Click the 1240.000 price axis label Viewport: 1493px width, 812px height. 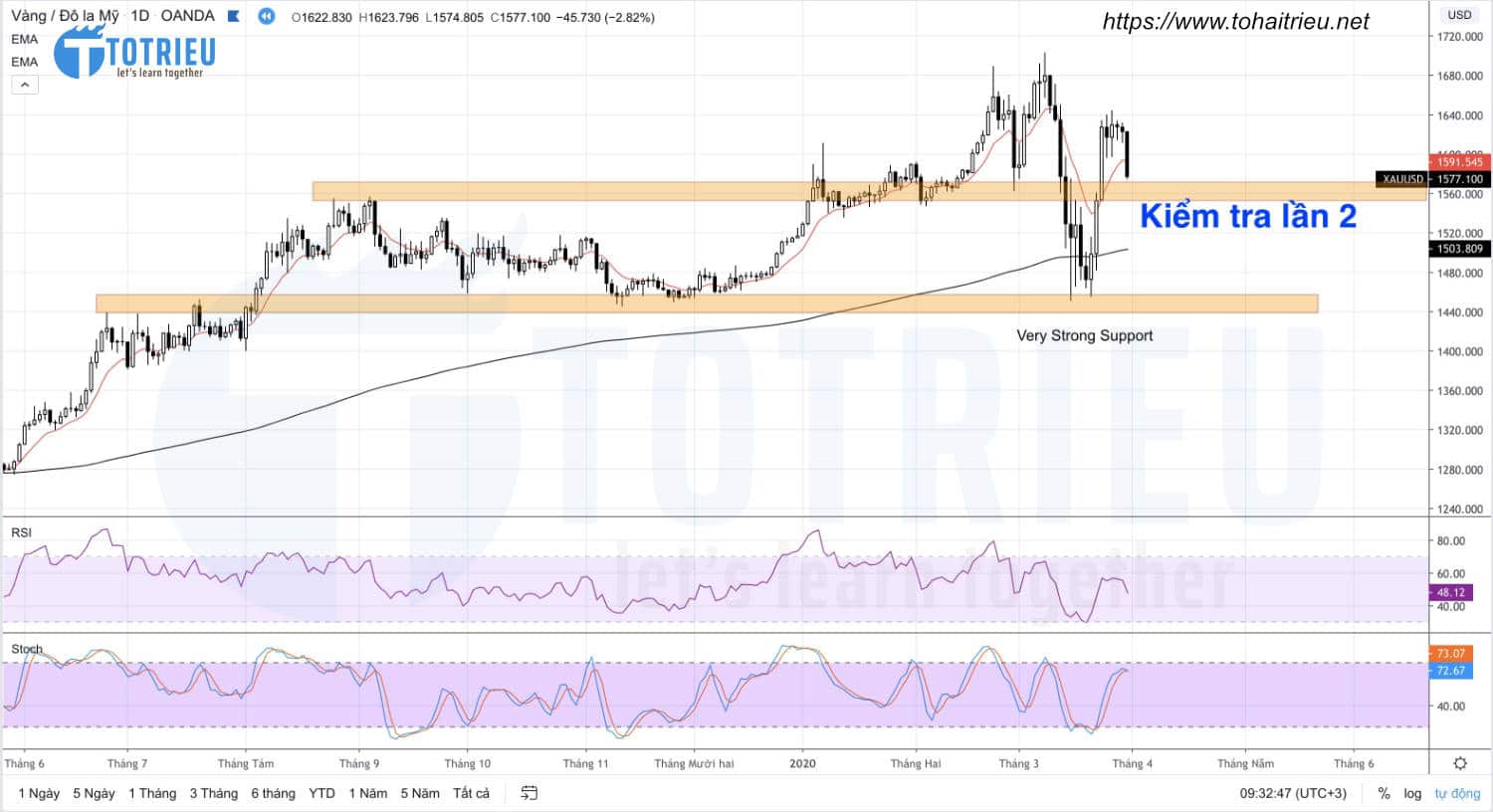pyautogui.click(x=1460, y=508)
